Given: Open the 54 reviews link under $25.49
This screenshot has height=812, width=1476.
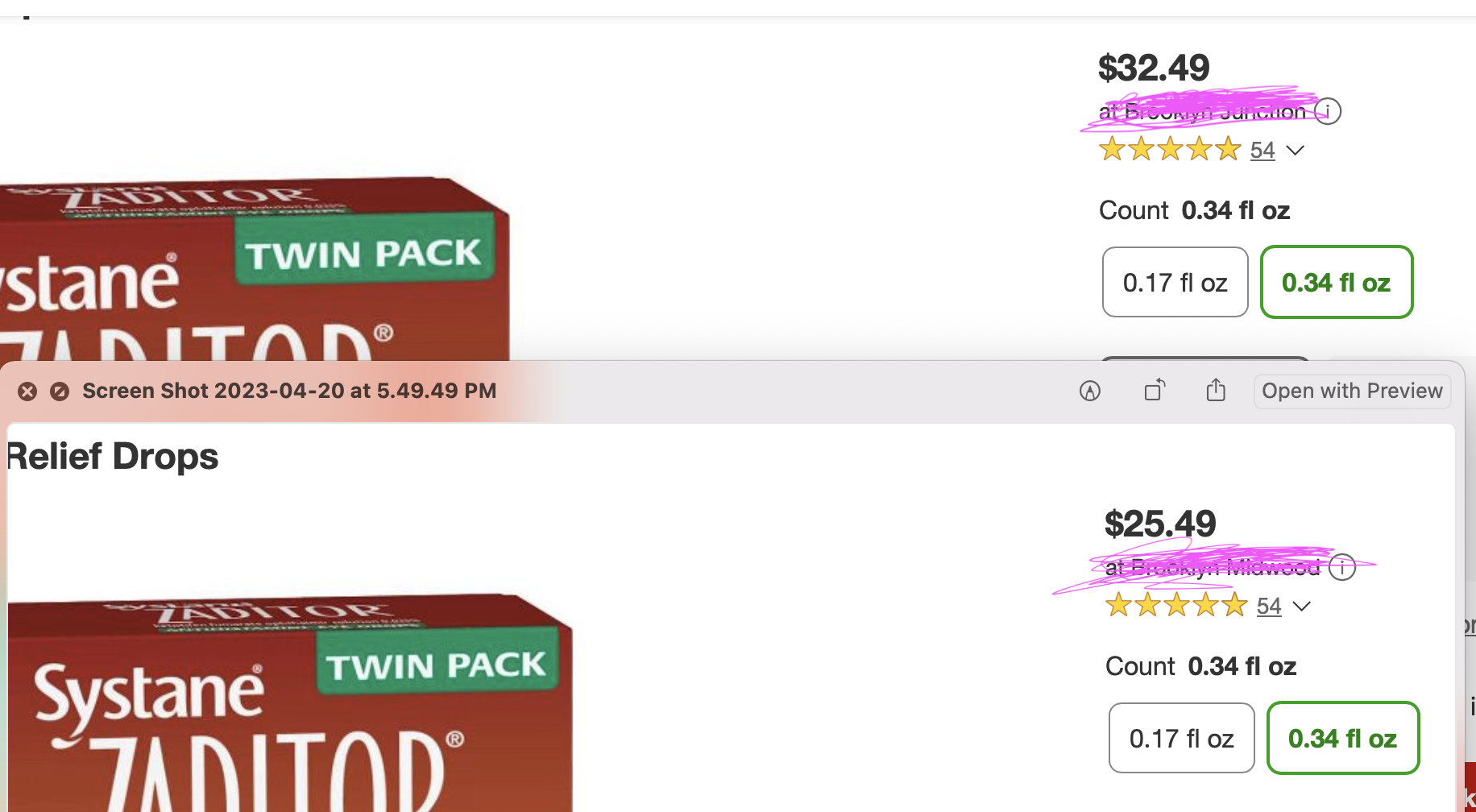Looking at the screenshot, I should (x=1269, y=607).
